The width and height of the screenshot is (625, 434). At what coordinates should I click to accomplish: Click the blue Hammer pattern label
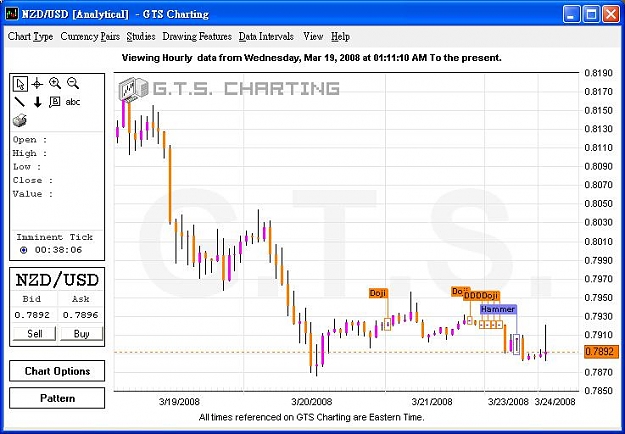(x=498, y=309)
